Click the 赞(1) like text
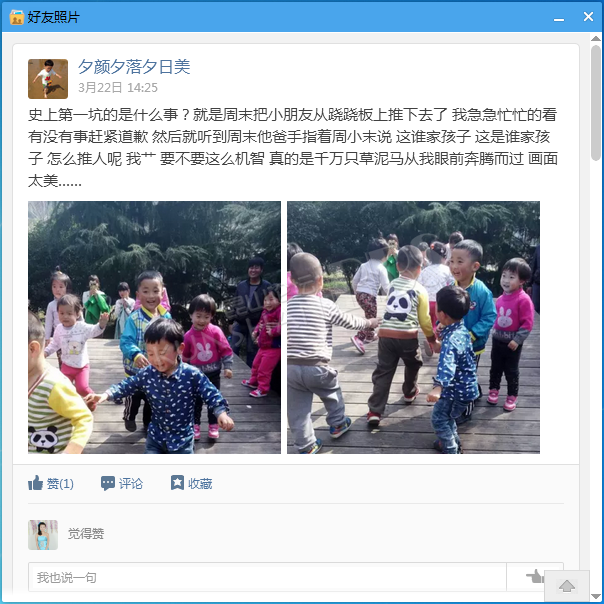This screenshot has height=604, width=604. [x=60, y=483]
